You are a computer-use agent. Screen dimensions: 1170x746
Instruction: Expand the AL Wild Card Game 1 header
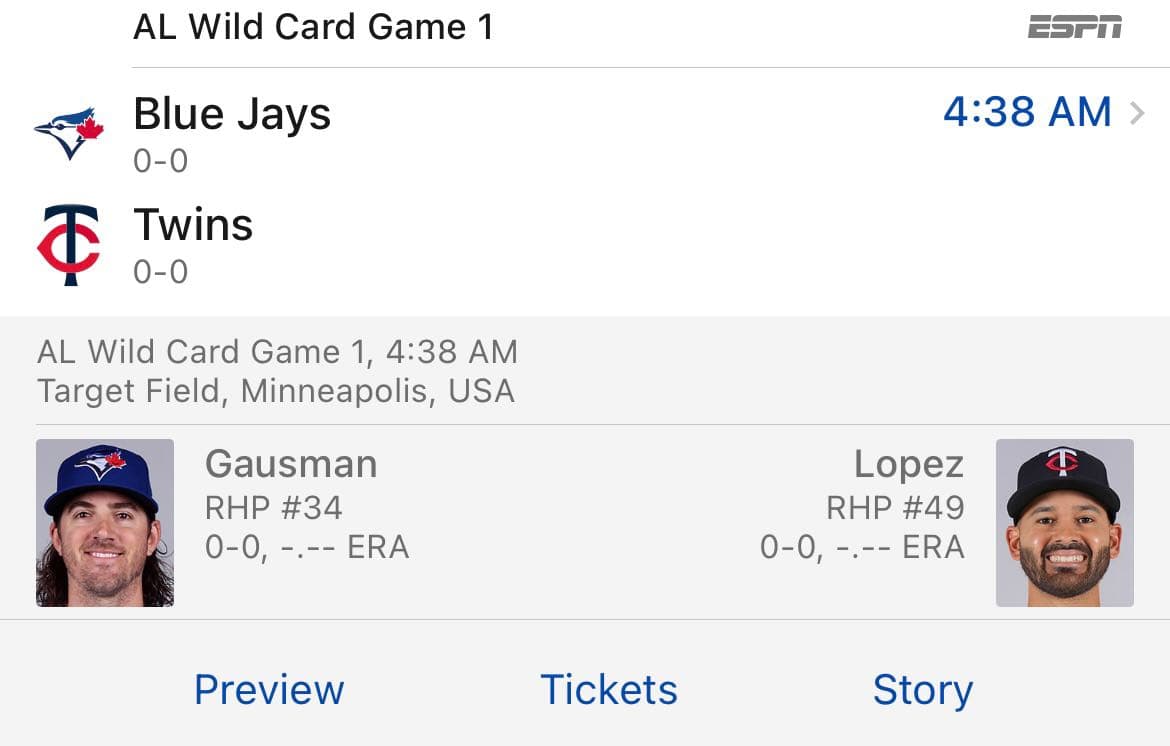(313, 26)
